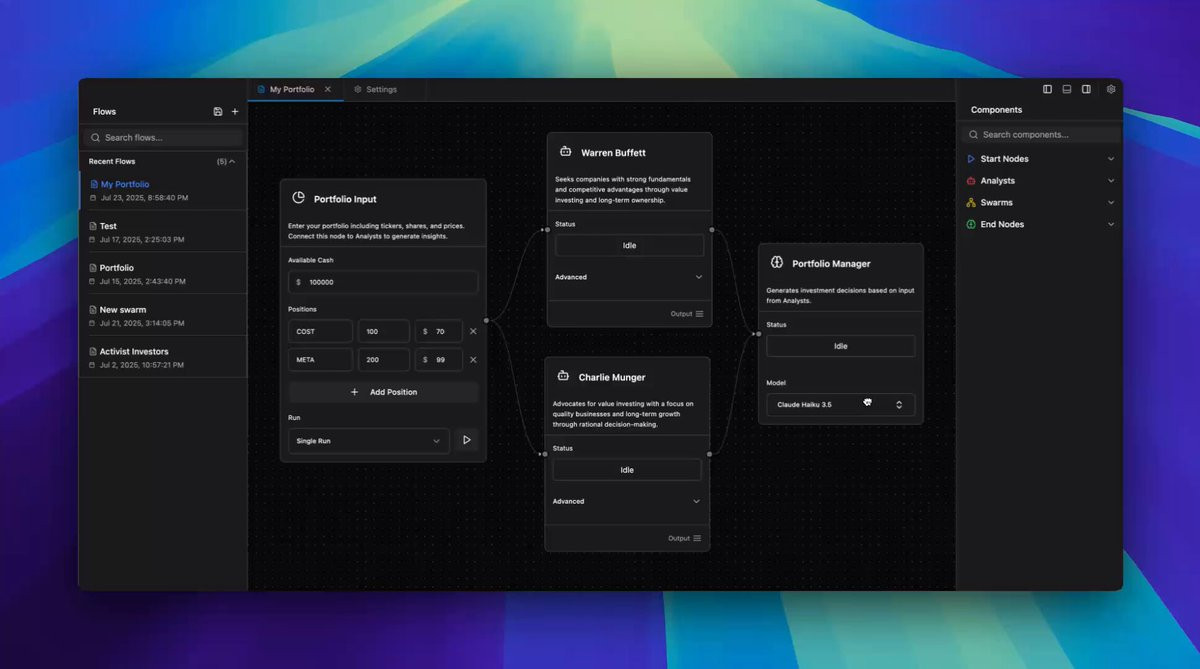Switch to the Settings tab
Screen dimensions: 1200x669
(x=381, y=89)
